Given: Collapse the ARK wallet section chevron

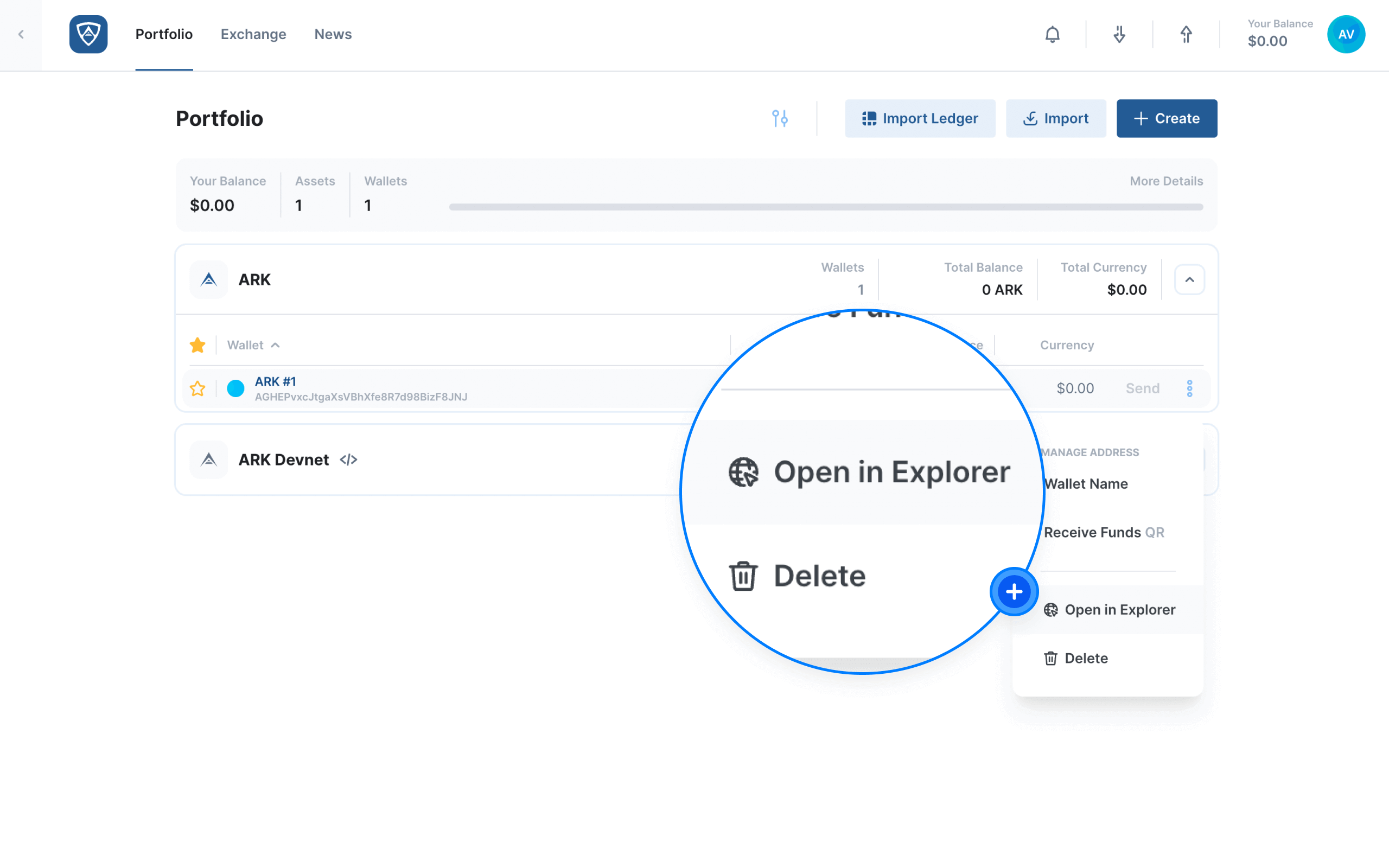Looking at the screenshot, I should [1189, 280].
